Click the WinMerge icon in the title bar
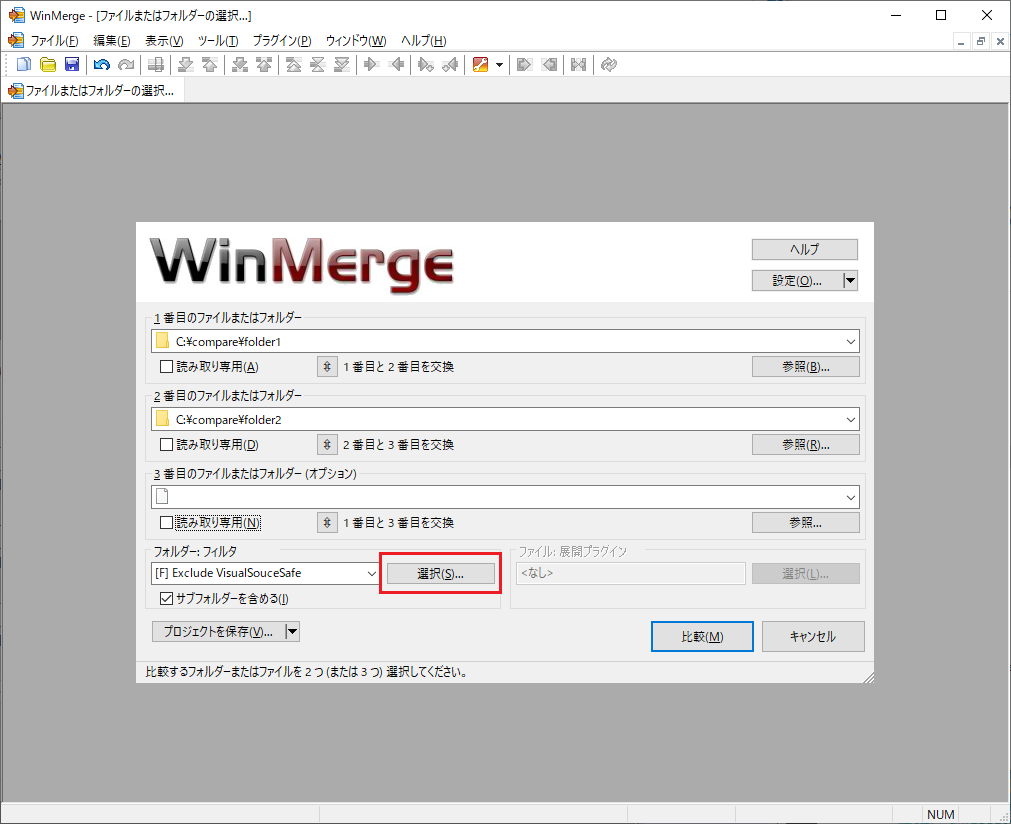Image resolution: width=1011 pixels, height=824 pixels. point(16,15)
